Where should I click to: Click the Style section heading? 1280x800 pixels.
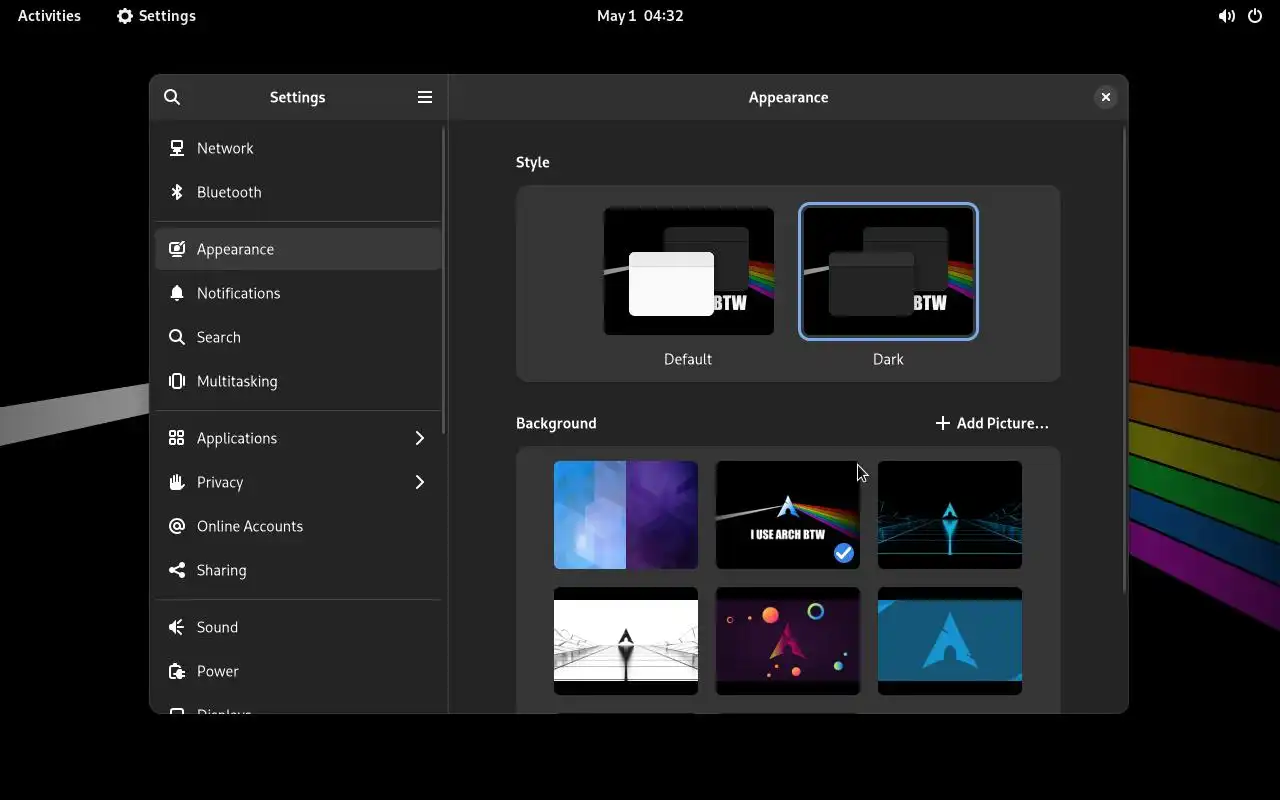click(x=533, y=162)
